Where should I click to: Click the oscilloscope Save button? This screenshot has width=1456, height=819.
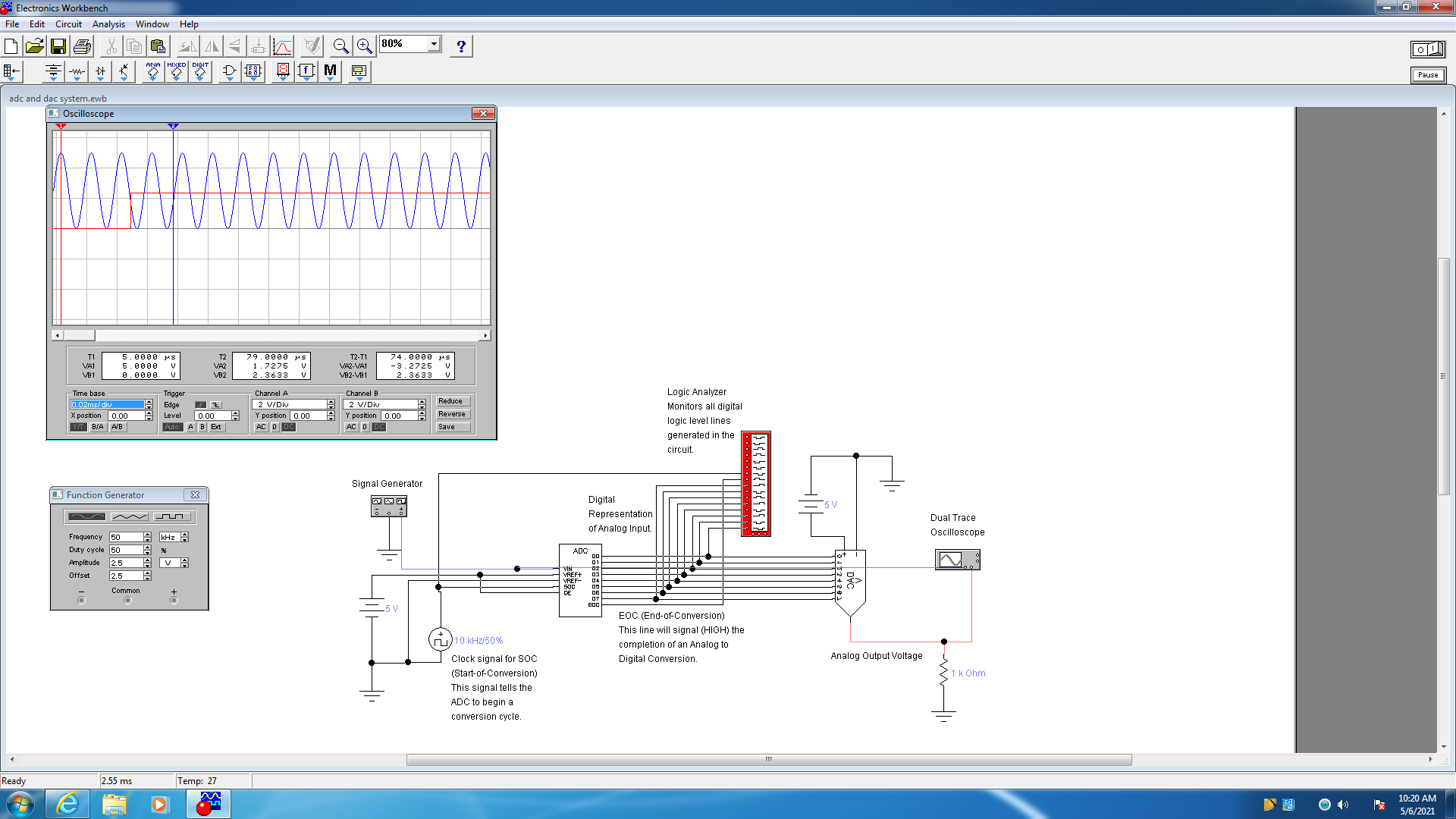coord(453,427)
